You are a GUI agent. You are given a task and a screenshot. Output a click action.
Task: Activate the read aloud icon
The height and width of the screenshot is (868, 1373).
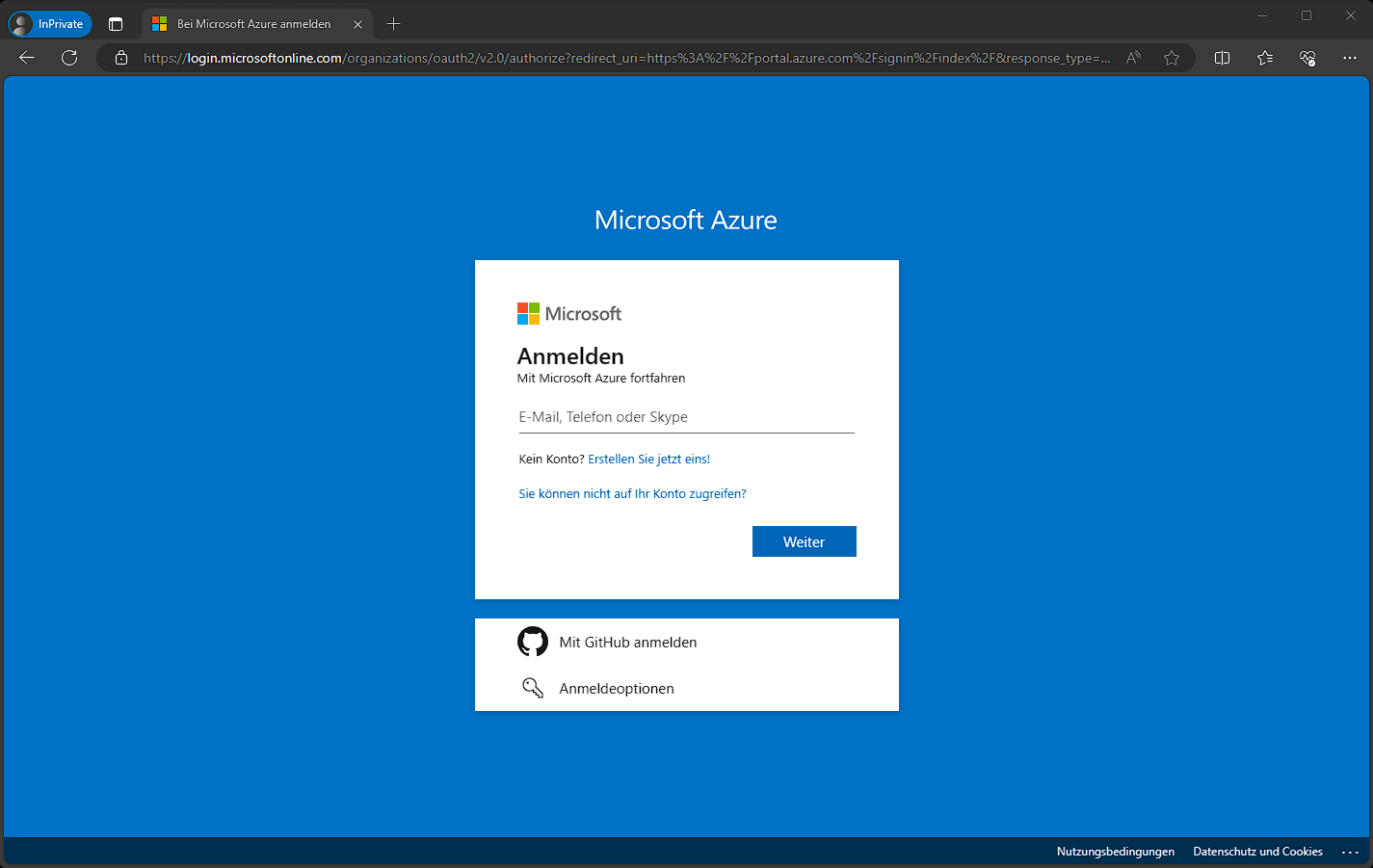click(x=1133, y=58)
